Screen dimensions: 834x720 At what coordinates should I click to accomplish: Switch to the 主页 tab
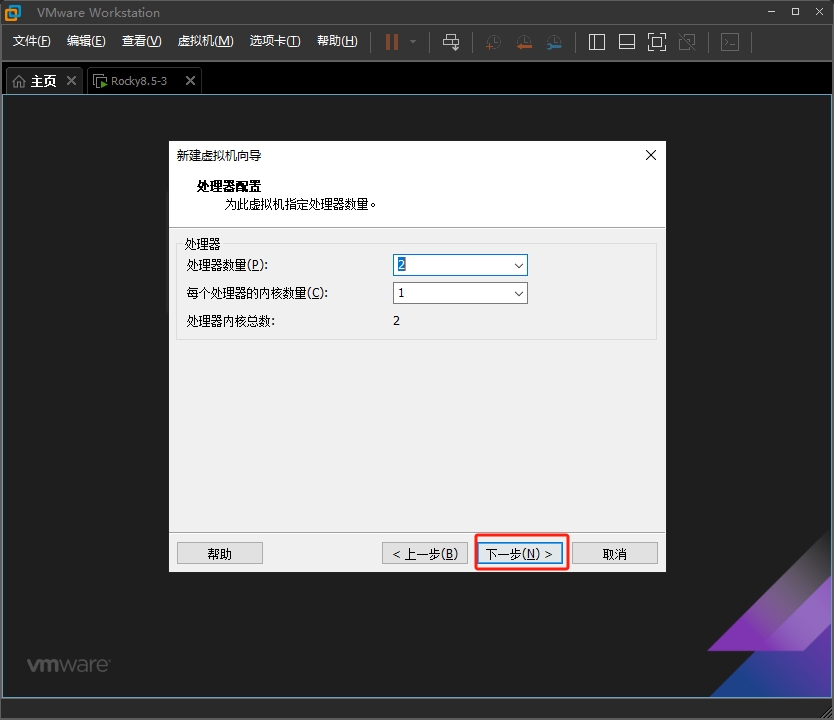44,81
